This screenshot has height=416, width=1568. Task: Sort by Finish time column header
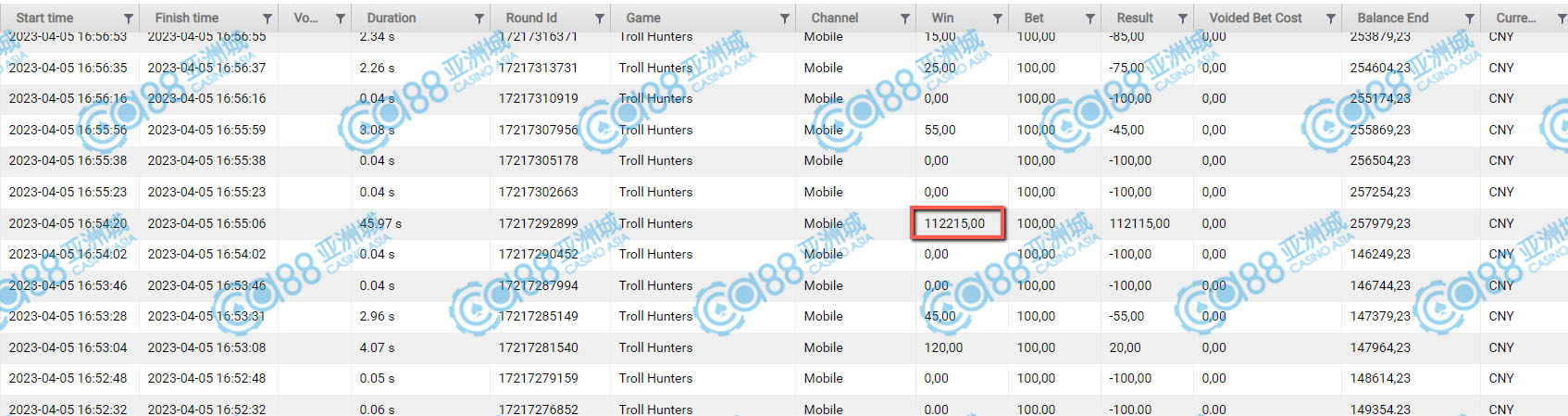(x=187, y=18)
